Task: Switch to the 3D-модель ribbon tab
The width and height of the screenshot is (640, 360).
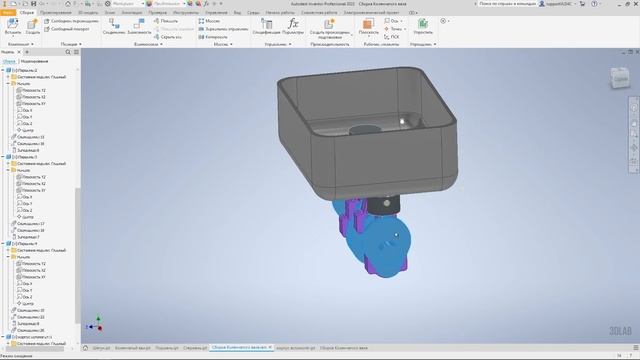Action: pos(88,13)
